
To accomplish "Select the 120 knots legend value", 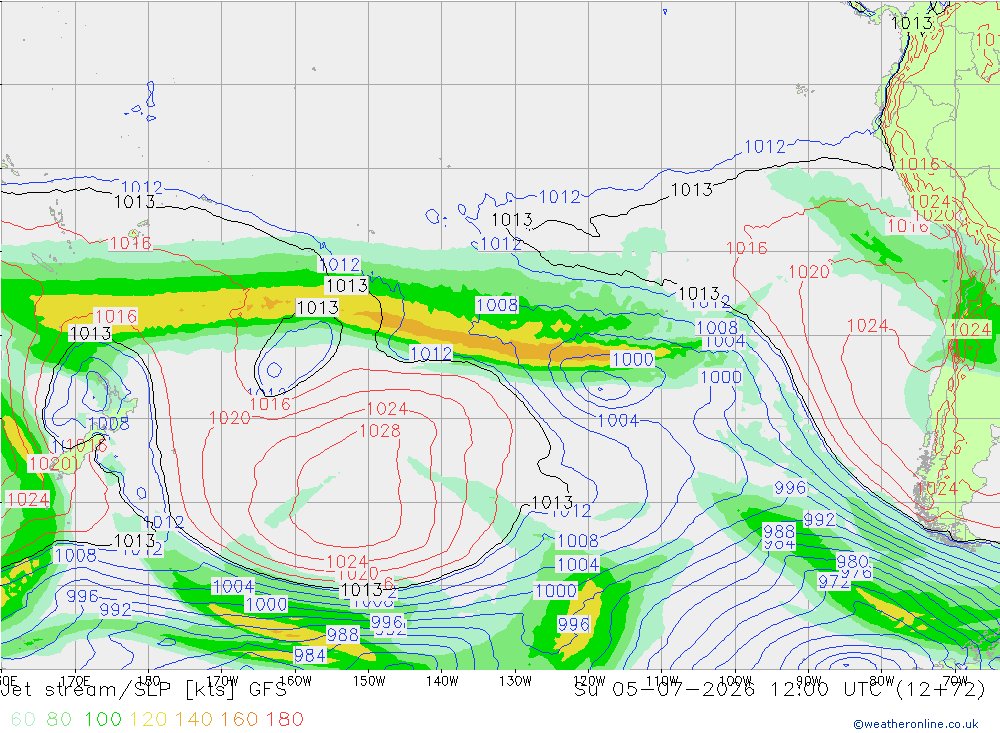I will pyautogui.click(x=148, y=719).
